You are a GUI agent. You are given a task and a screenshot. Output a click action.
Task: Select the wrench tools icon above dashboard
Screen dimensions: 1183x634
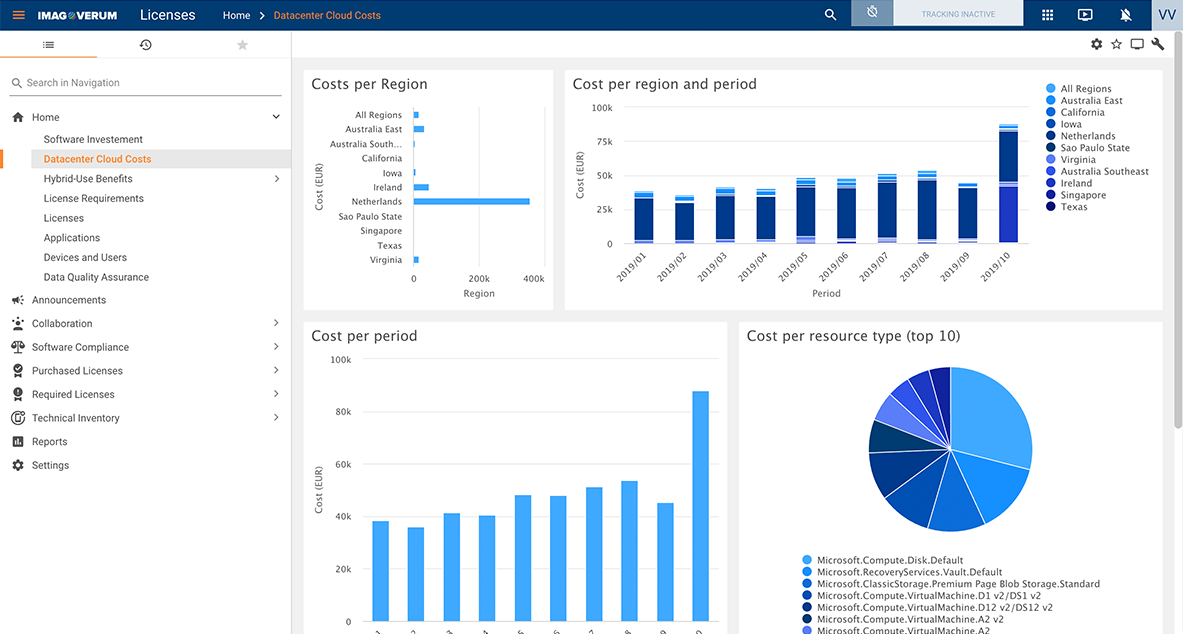pos(1157,44)
